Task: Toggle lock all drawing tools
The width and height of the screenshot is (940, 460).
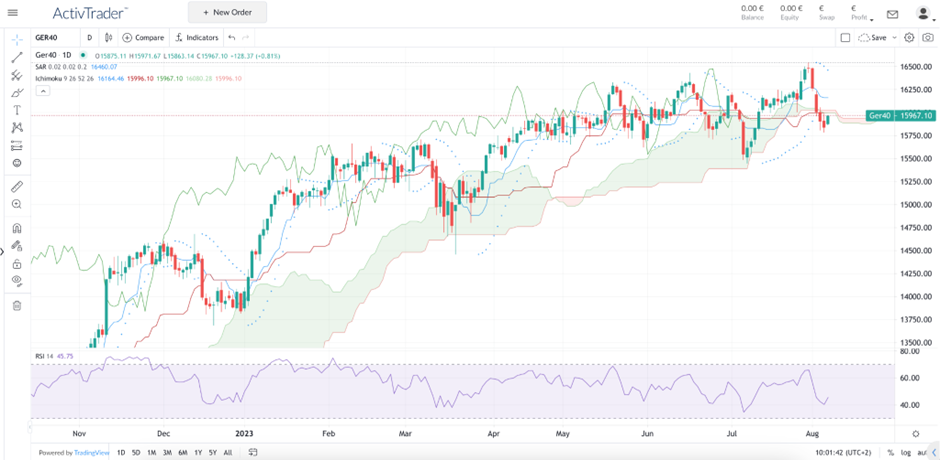Action: coord(17,264)
